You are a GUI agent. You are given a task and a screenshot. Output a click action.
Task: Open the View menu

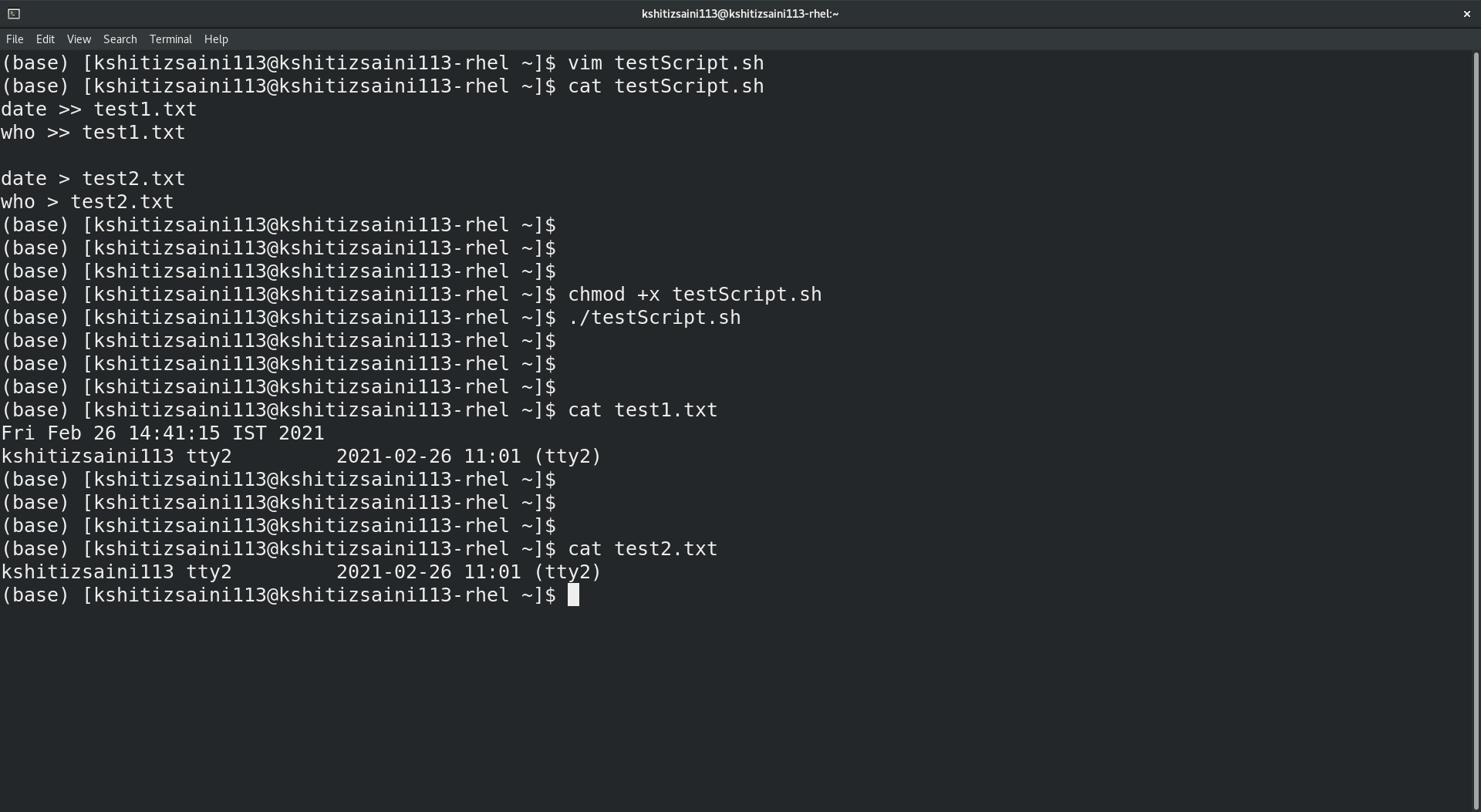click(79, 39)
